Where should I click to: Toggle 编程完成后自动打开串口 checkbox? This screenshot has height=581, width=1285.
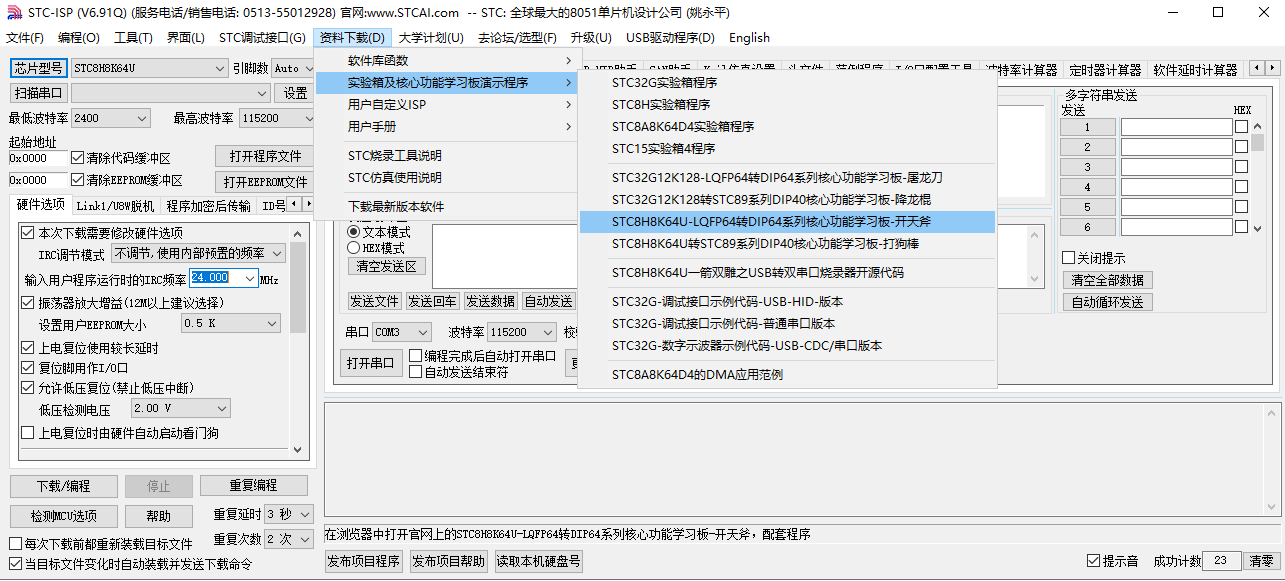pos(415,356)
